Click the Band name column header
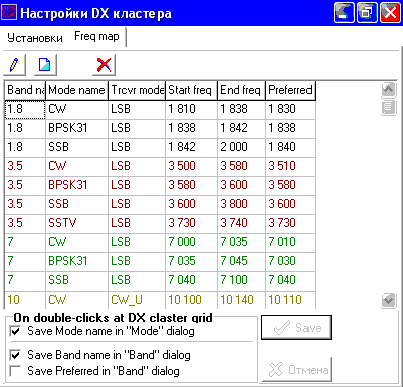 25,90
